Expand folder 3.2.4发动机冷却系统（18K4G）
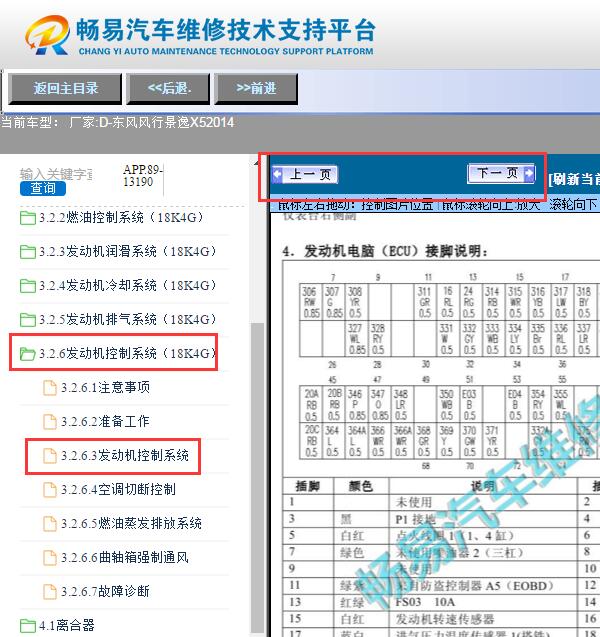Viewport: 600px width, 637px height. [x=128, y=286]
